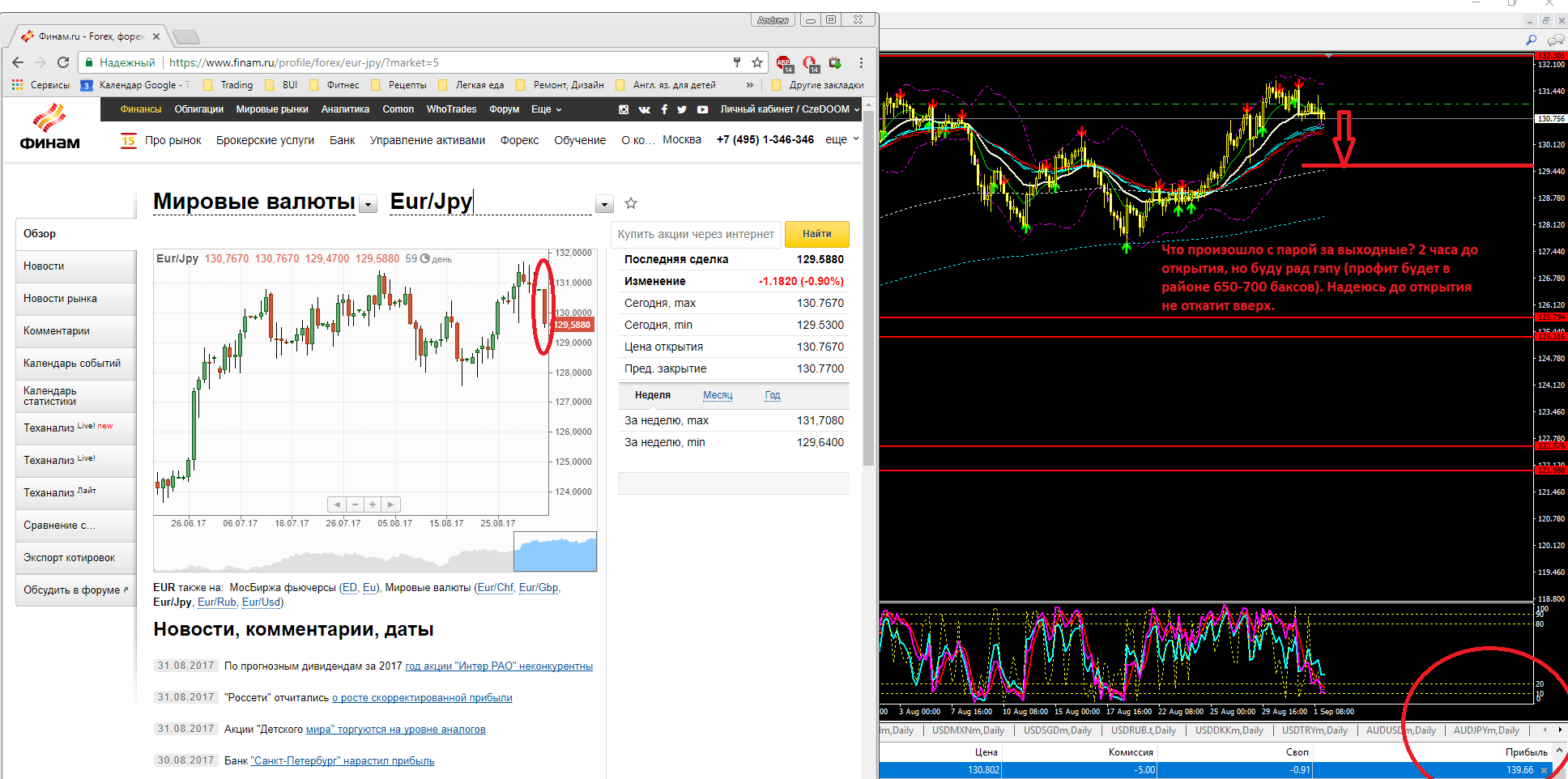Switch to the Год range tab

click(x=773, y=395)
